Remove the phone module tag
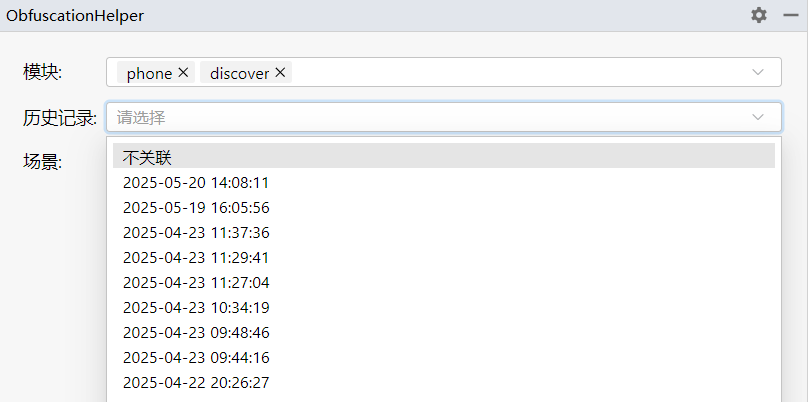The image size is (808, 402). (183, 73)
